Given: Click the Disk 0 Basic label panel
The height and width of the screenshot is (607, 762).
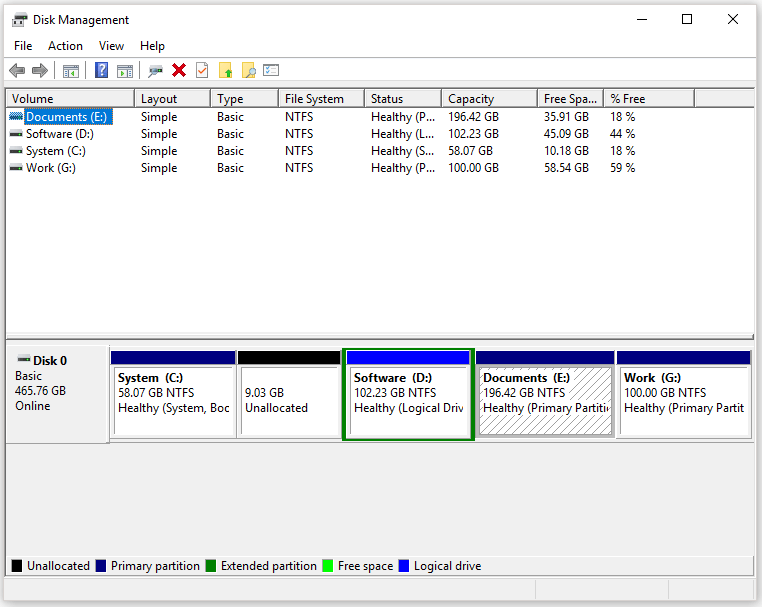Looking at the screenshot, I should (x=57, y=394).
